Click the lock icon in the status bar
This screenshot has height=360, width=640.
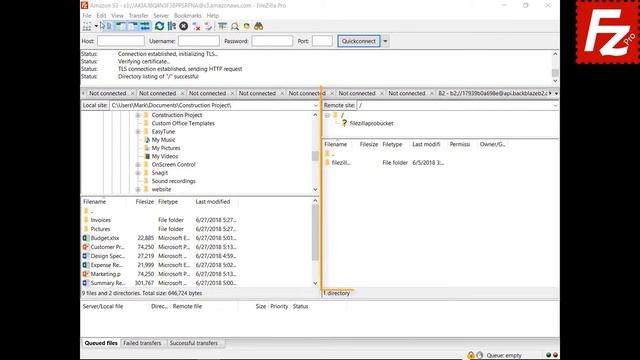471,355
